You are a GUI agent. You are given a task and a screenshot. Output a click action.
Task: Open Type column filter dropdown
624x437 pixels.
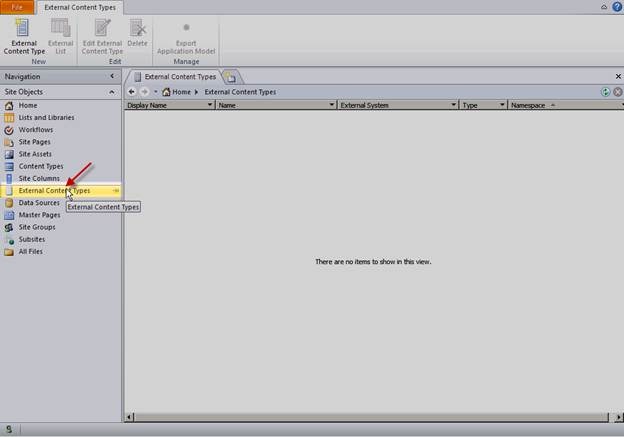coord(502,105)
